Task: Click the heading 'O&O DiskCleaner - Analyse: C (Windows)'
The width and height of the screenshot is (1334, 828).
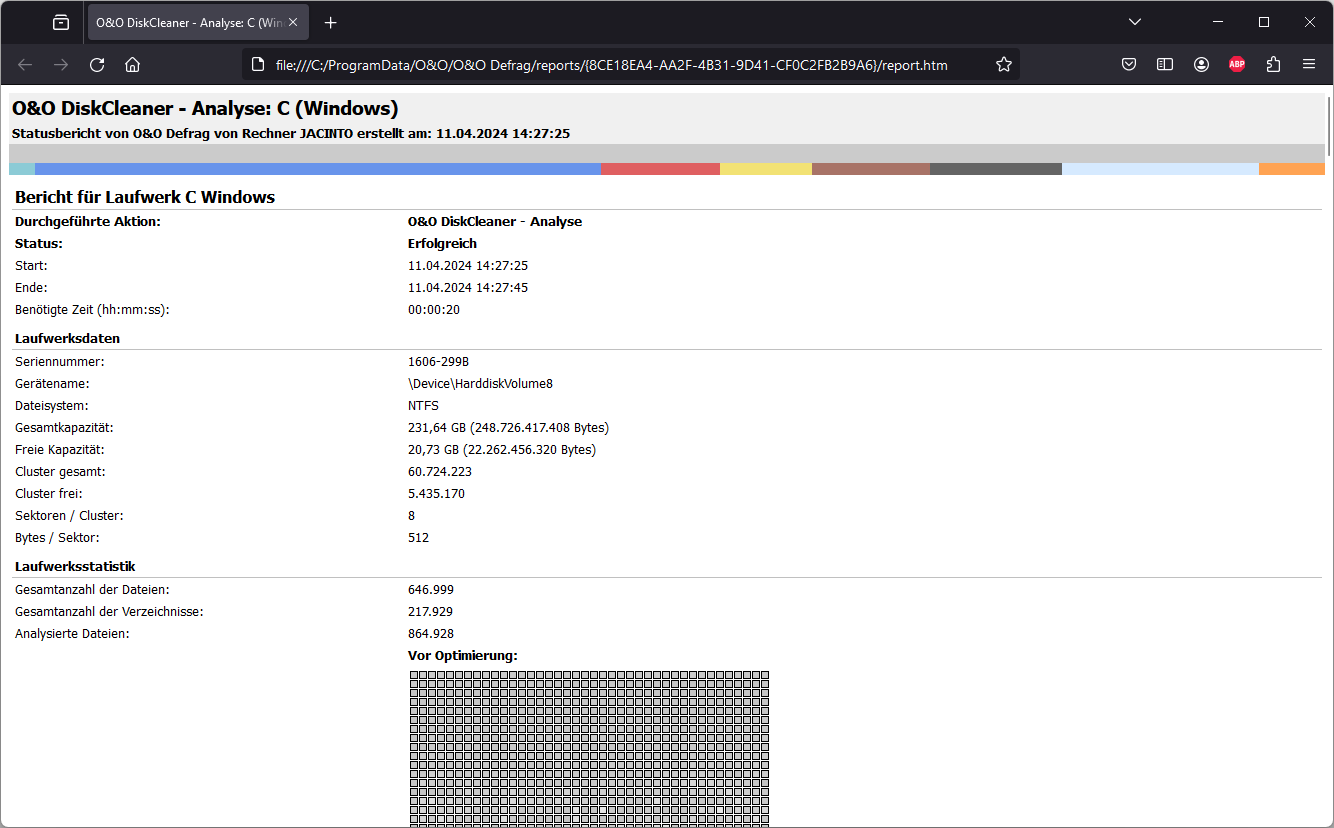Action: [205, 108]
